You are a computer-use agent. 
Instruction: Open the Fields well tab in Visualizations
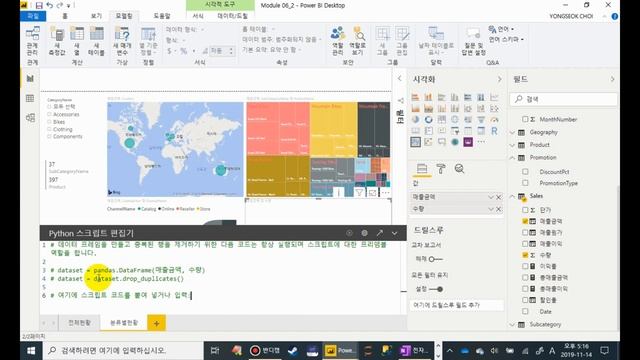(x=422, y=169)
